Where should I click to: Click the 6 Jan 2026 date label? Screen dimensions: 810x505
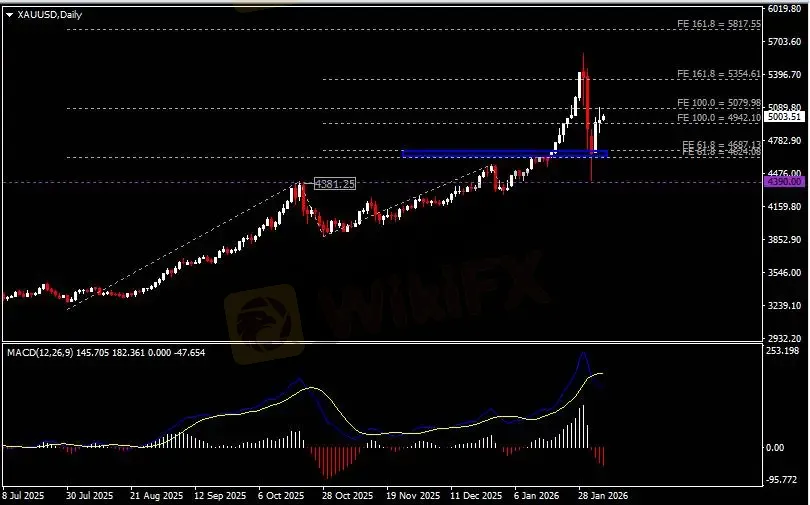(537, 496)
